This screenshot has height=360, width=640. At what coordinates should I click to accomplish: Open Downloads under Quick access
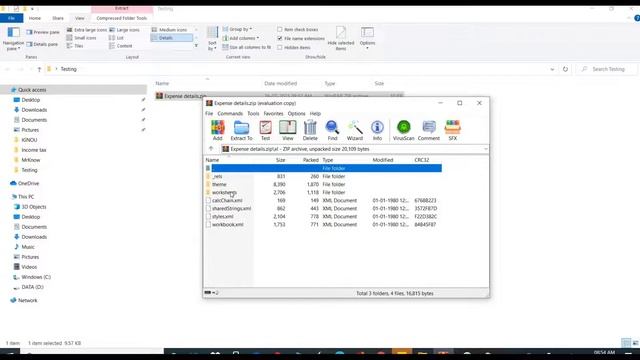click(34, 110)
